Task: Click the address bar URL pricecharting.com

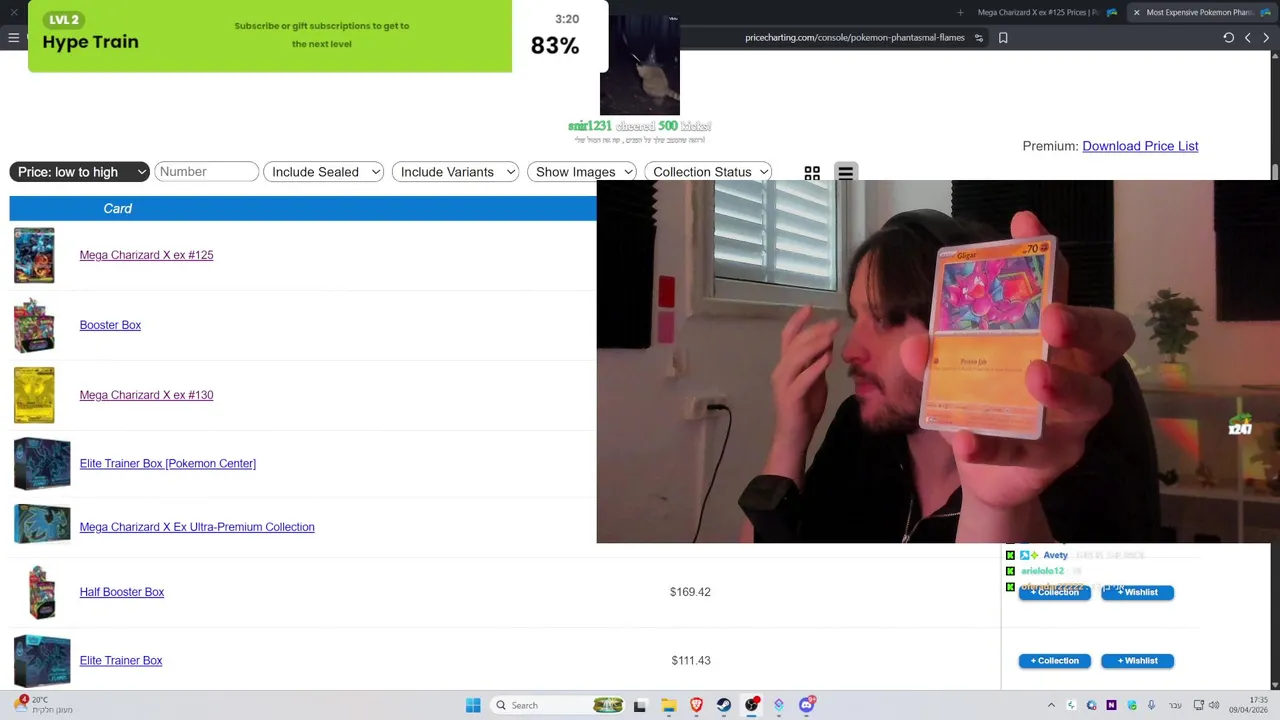Action: 855,38
